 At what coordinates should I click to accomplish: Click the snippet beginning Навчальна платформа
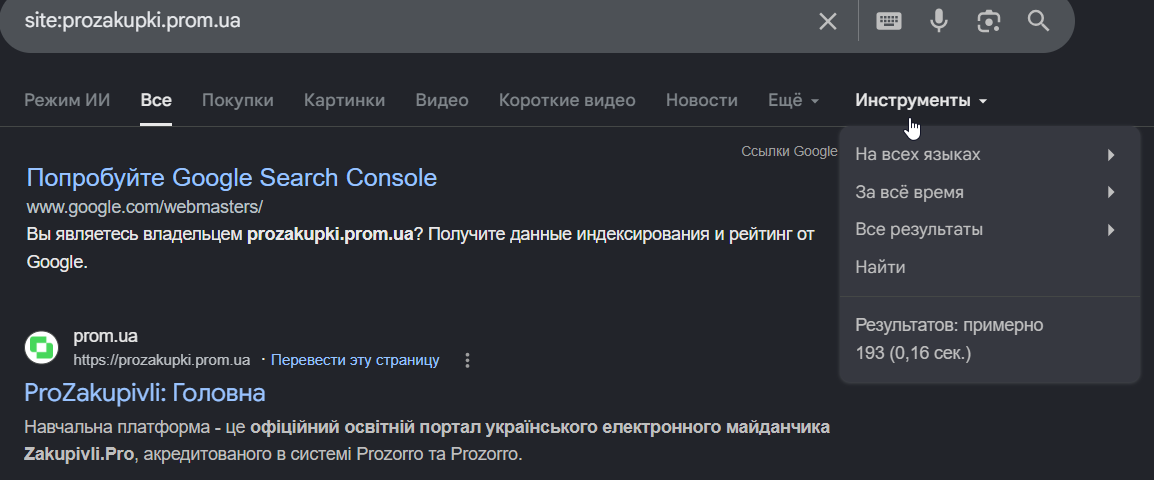[x=427, y=440]
